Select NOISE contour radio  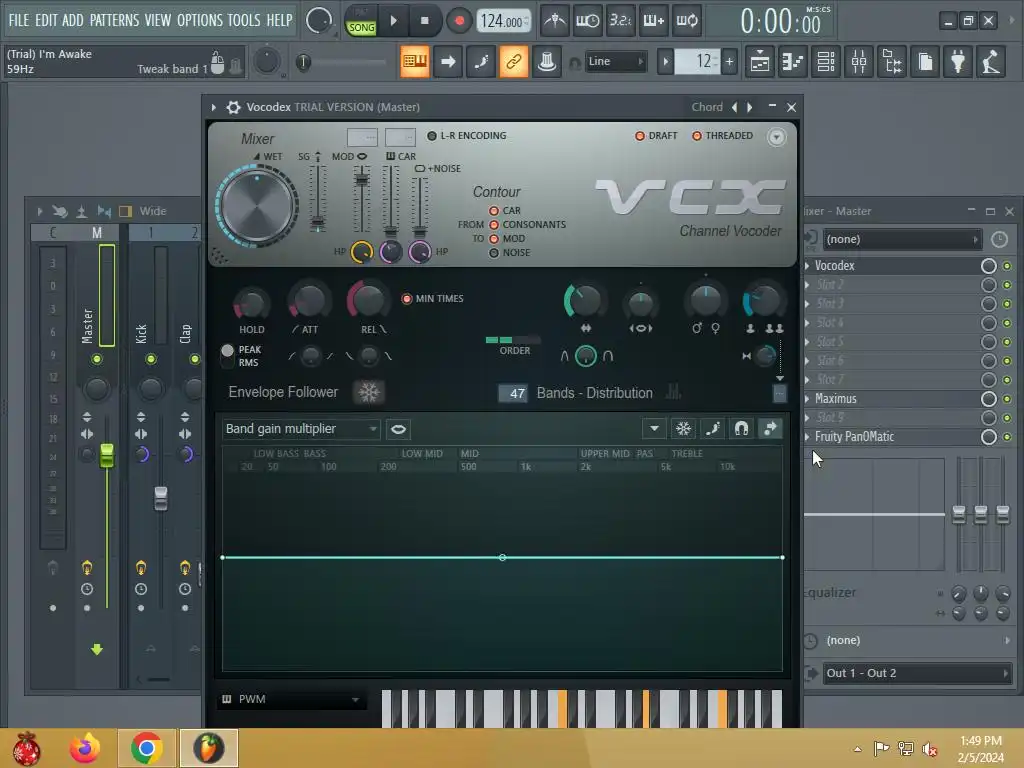coord(494,253)
